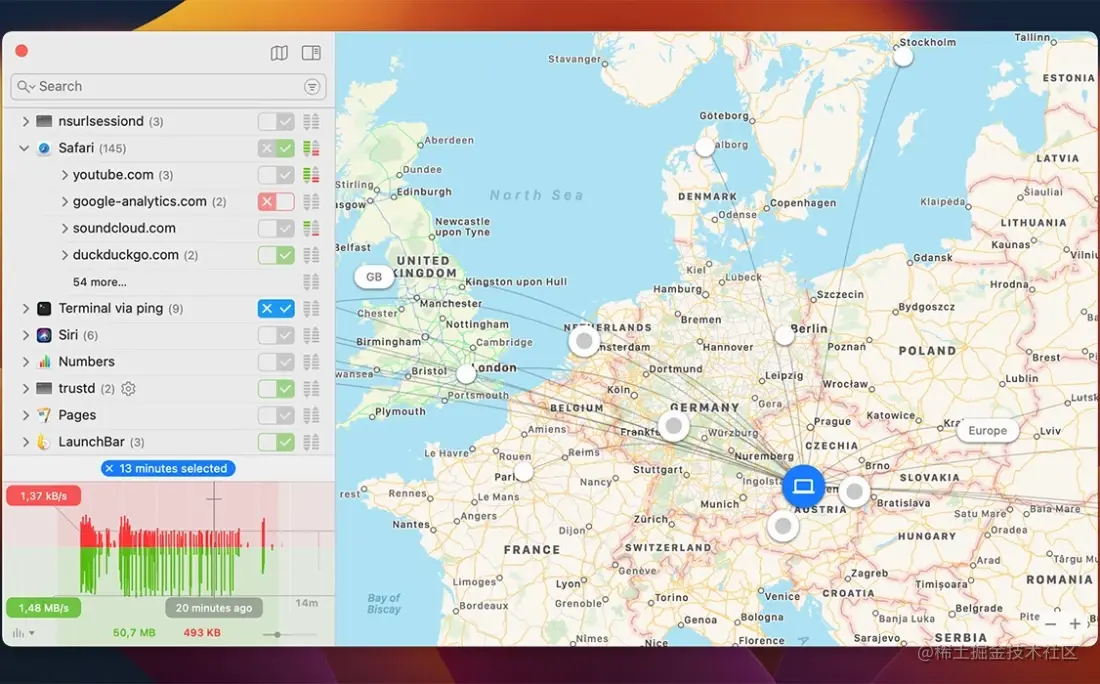Click the traffic meter icon for youtube.com

[x=311, y=175]
